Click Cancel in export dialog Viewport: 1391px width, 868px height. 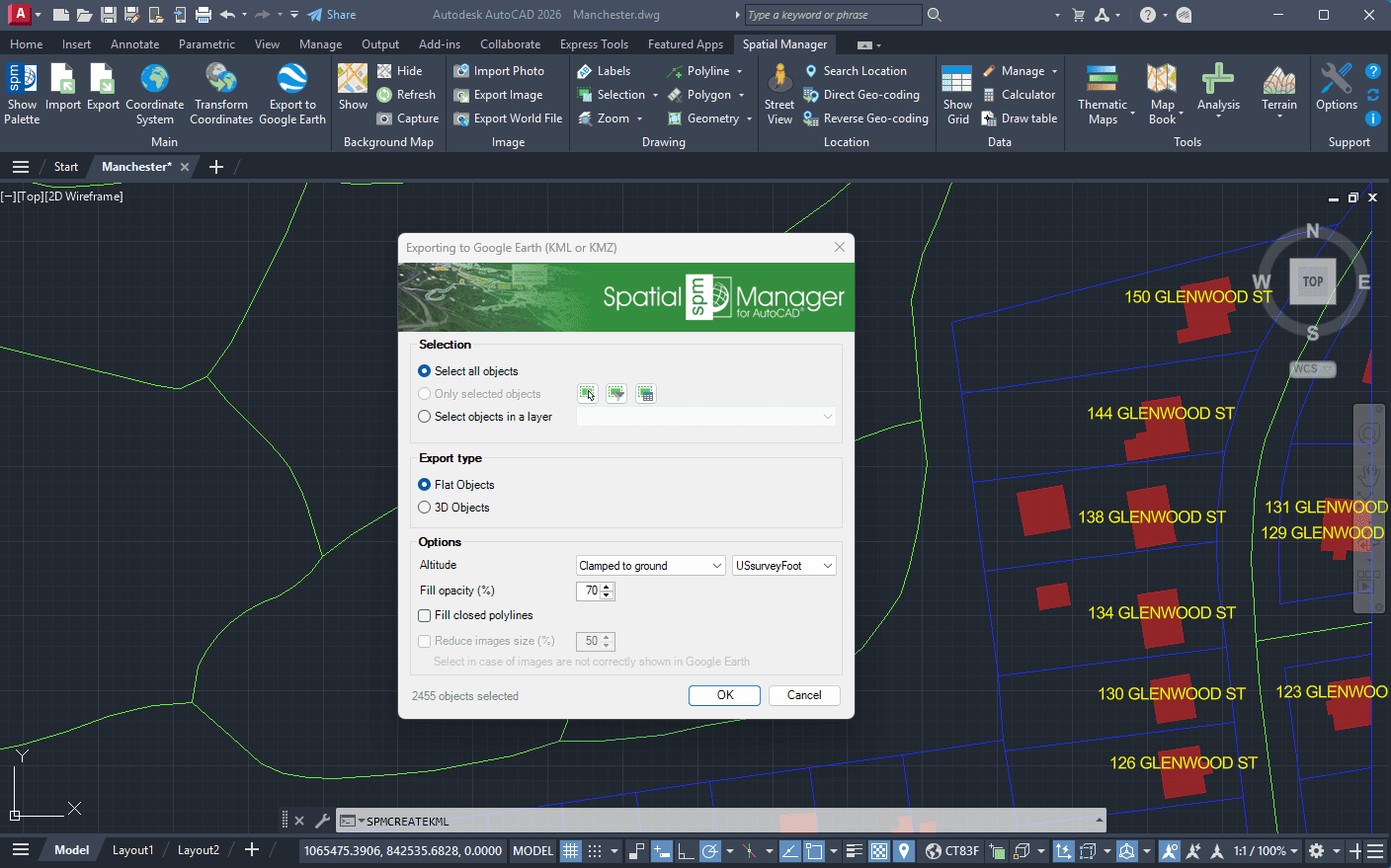(x=804, y=695)
